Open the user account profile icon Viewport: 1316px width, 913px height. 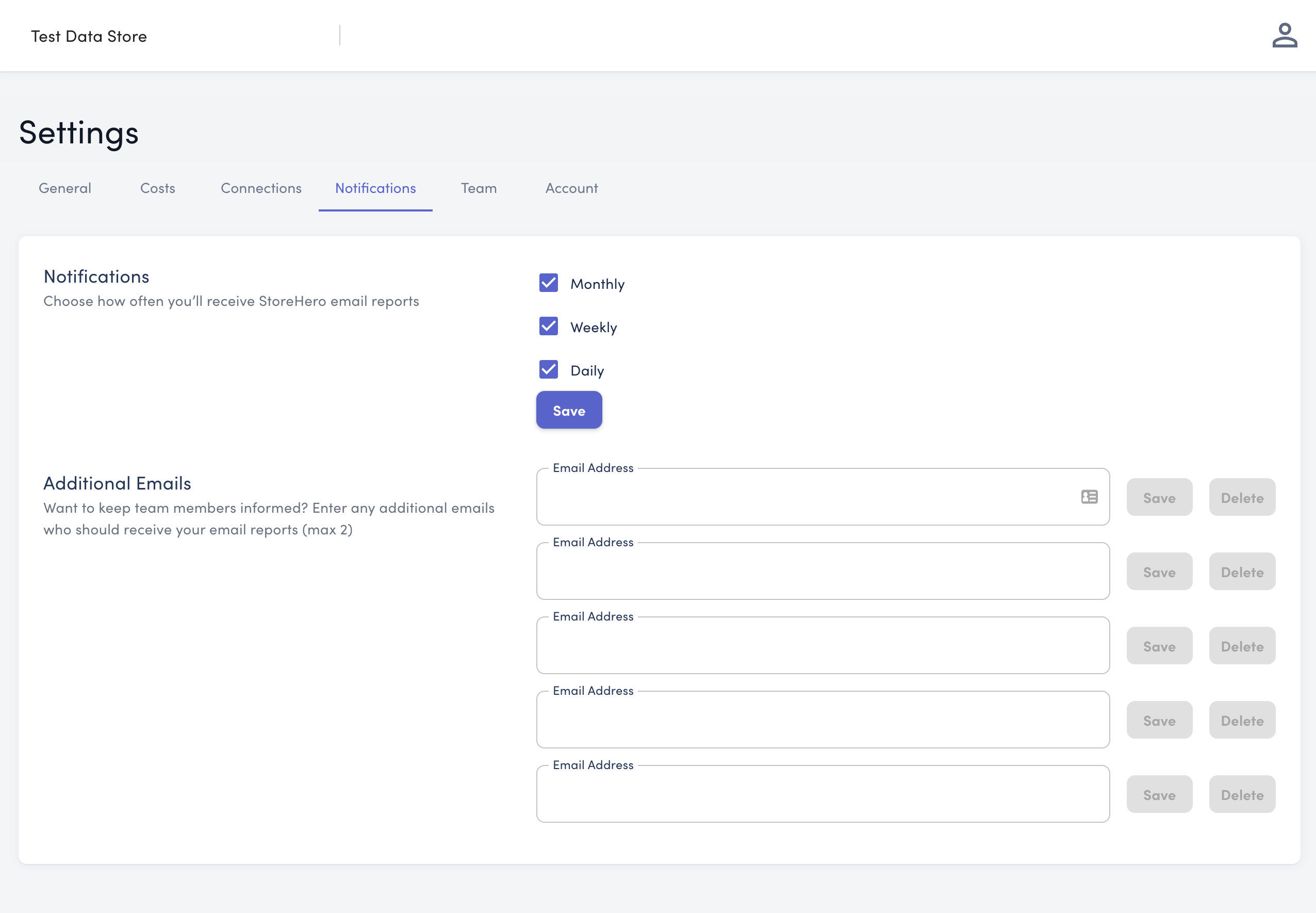tap(1284, 36)
